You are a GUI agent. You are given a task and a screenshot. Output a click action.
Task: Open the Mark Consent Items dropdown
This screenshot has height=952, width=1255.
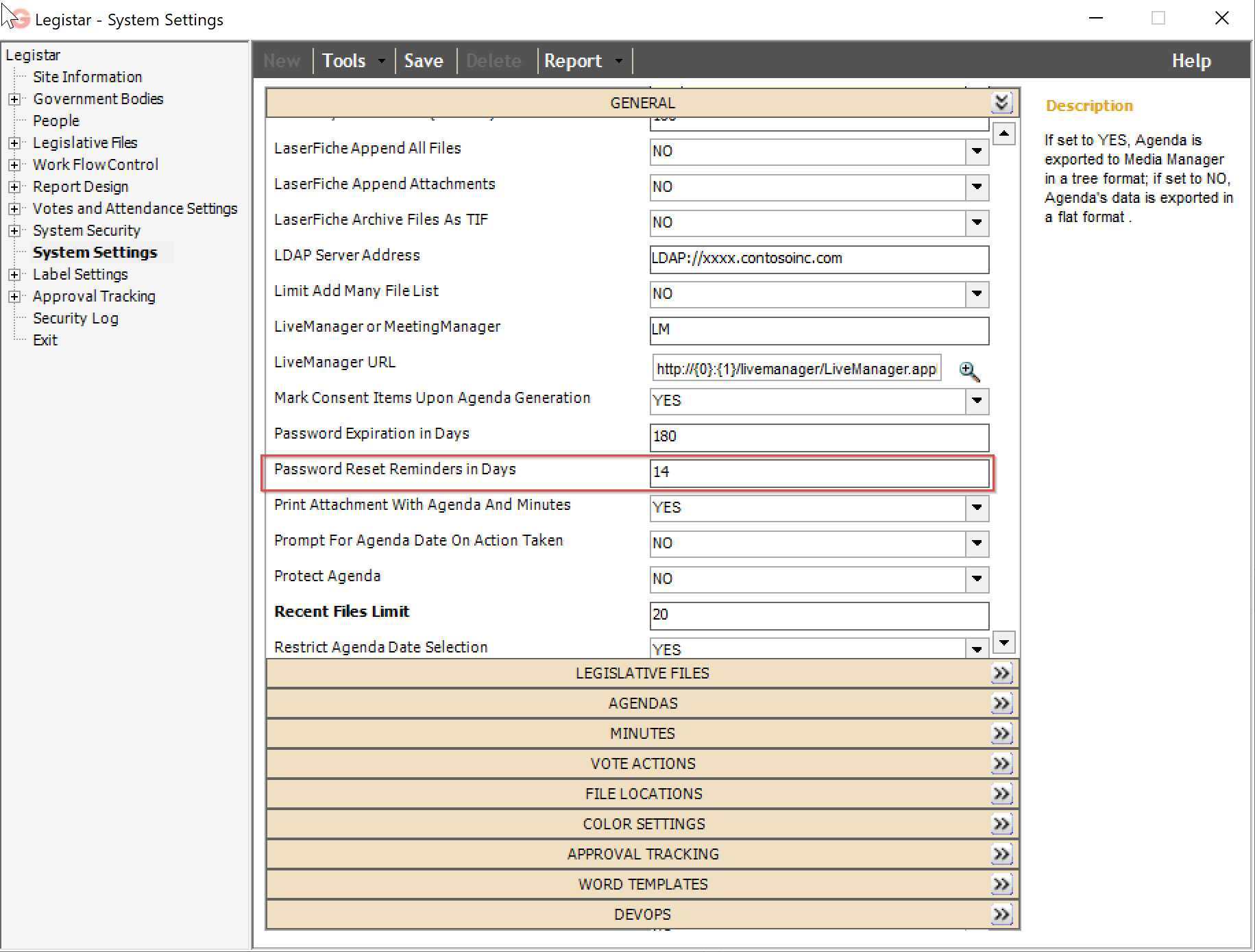[x=976, y=402]
